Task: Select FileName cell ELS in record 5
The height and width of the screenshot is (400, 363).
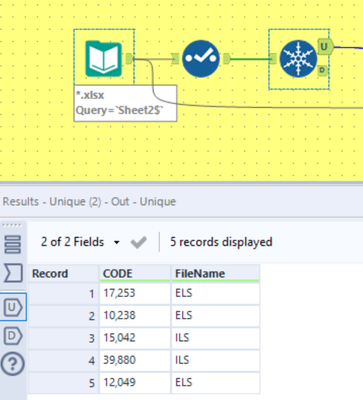Action: point(215,383)
